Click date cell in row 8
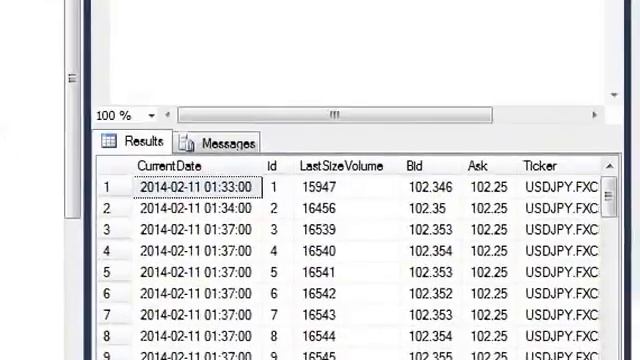This screenshot has height=360, width=640. [196, 336]
